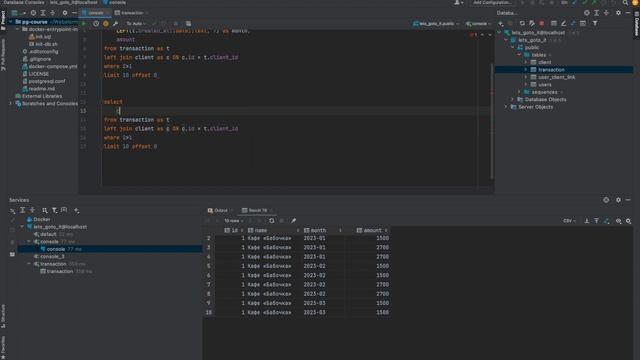
Task: Open the Services panel gear settings
Action: 618,200
